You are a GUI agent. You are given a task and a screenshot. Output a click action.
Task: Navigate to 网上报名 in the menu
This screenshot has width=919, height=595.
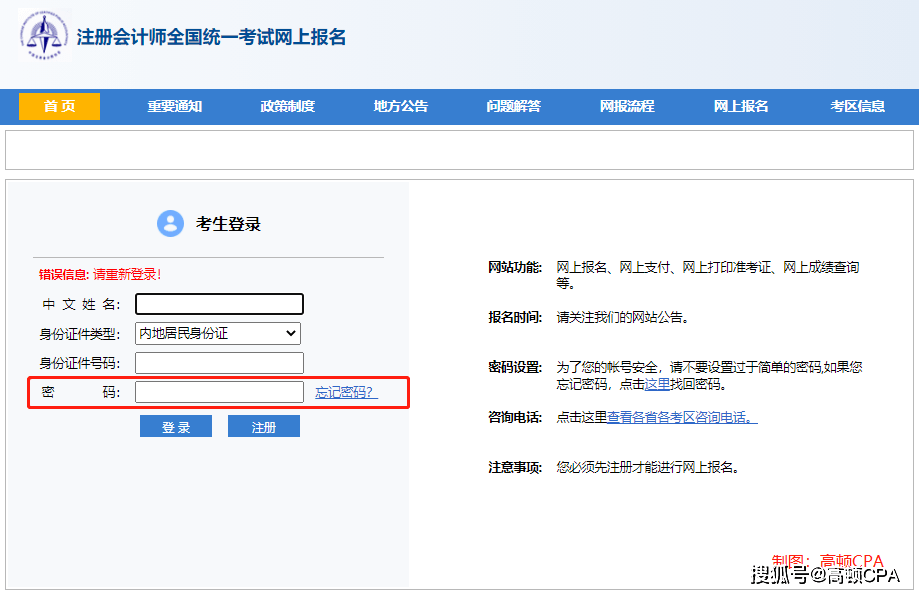pyautogui.click(x=741, y=106)
